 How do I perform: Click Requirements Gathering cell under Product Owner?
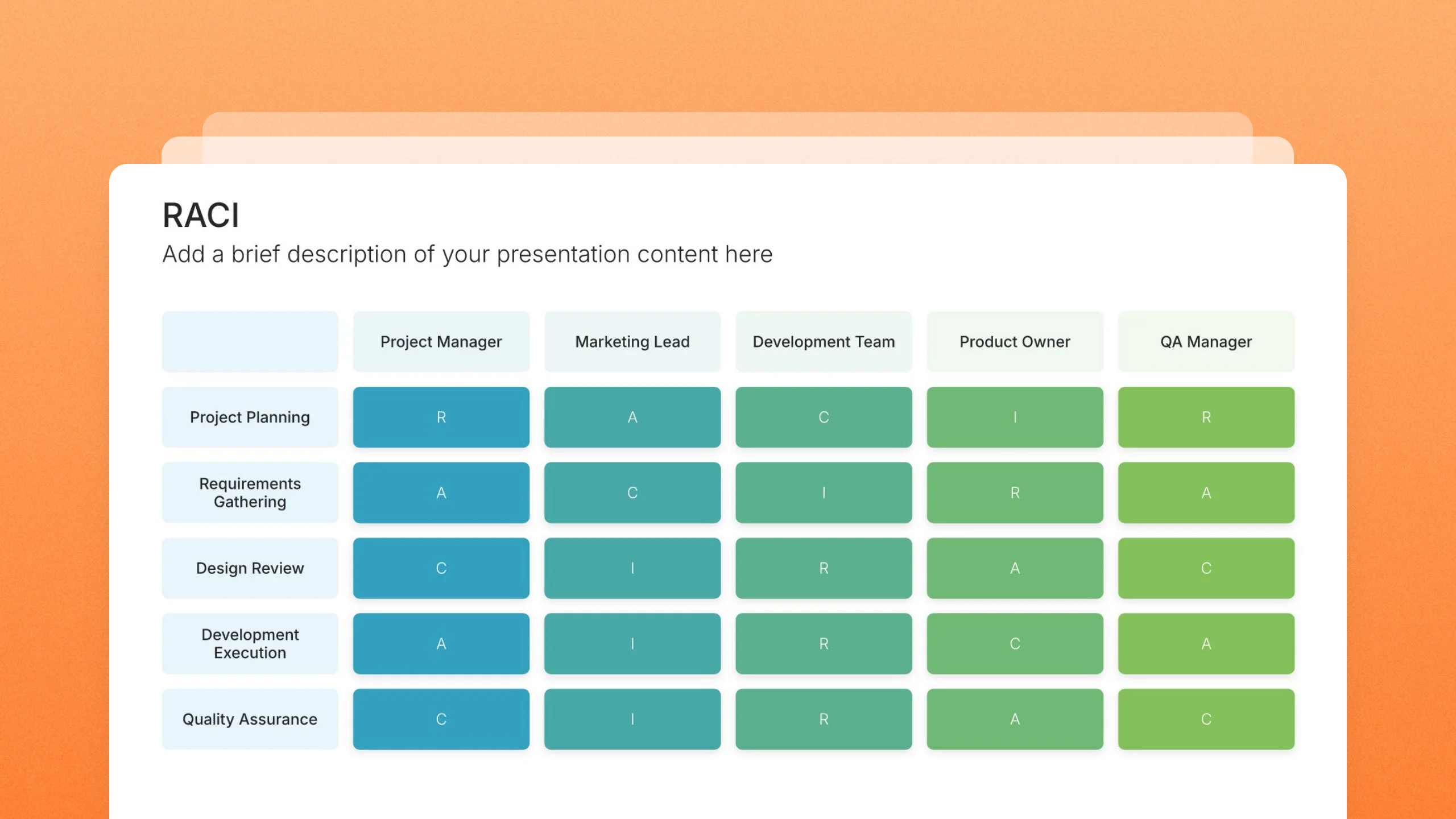1015,493
